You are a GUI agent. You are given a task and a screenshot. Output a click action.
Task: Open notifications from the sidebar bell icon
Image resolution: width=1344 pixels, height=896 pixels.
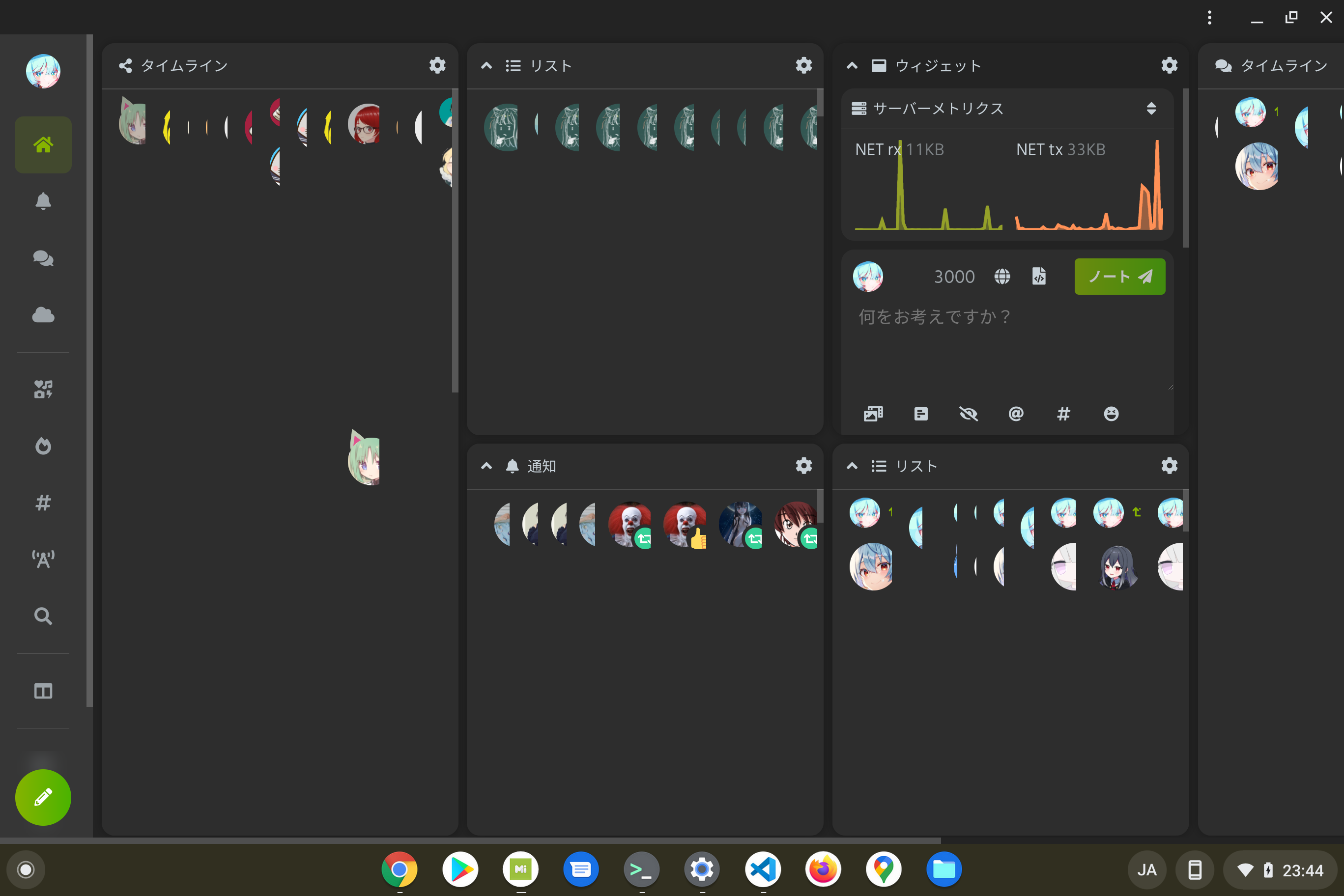(x=43, y=201)
